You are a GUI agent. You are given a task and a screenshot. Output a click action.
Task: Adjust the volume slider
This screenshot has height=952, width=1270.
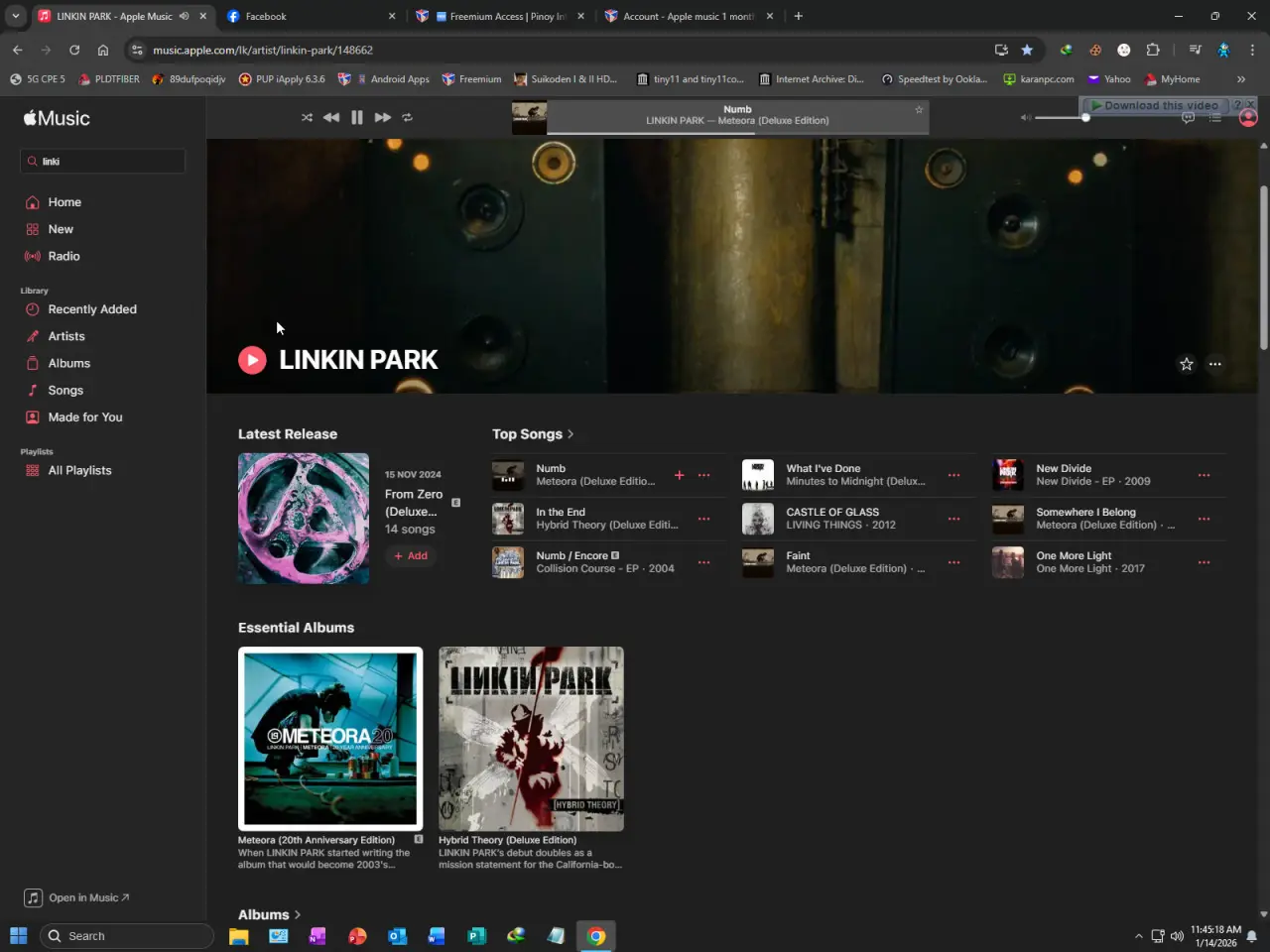coord(1060,117)
